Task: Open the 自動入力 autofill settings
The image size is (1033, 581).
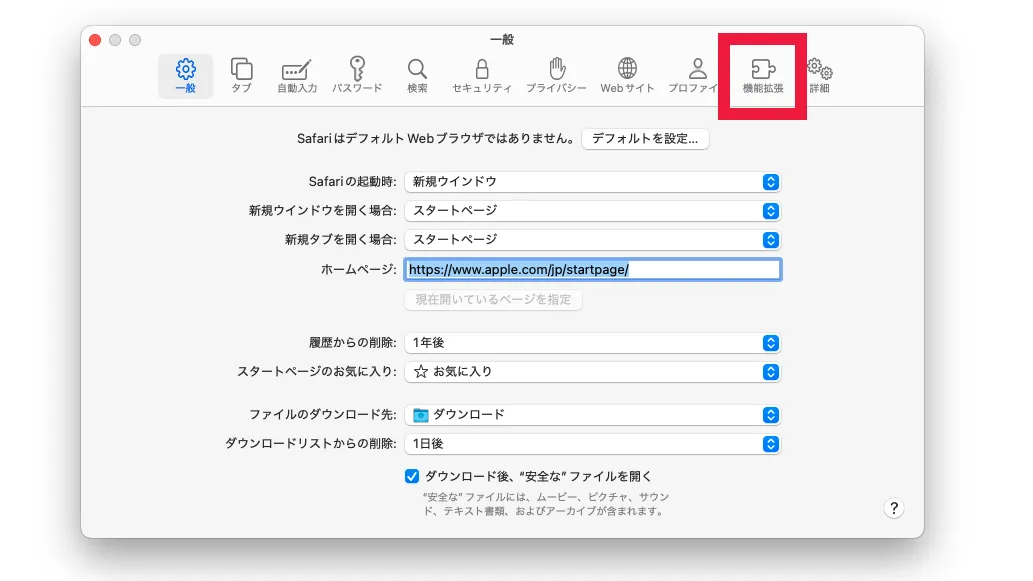Action: 296,76
